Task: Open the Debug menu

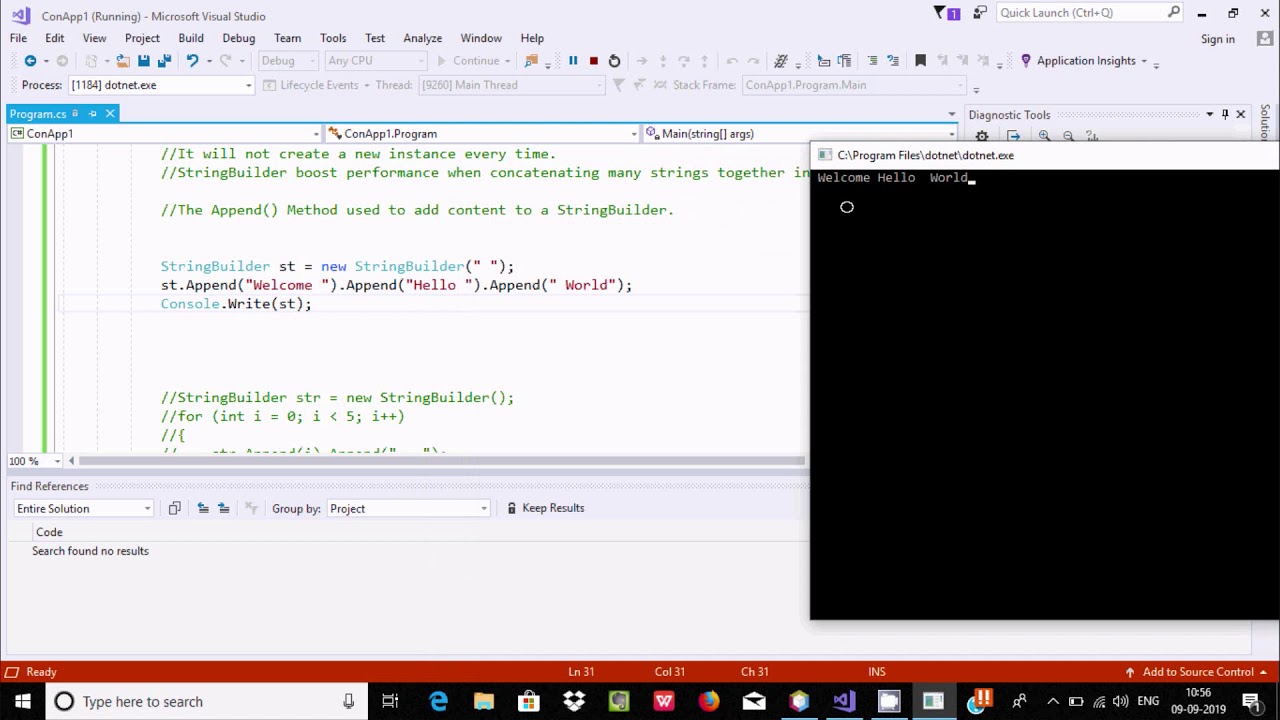Action: tap(238, 38)
